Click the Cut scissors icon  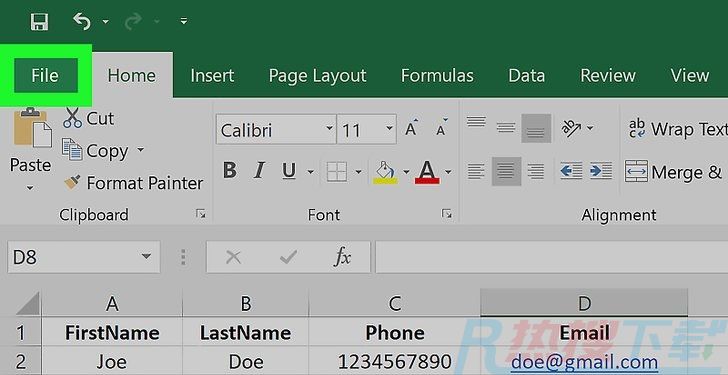click(x=72, y=118)
